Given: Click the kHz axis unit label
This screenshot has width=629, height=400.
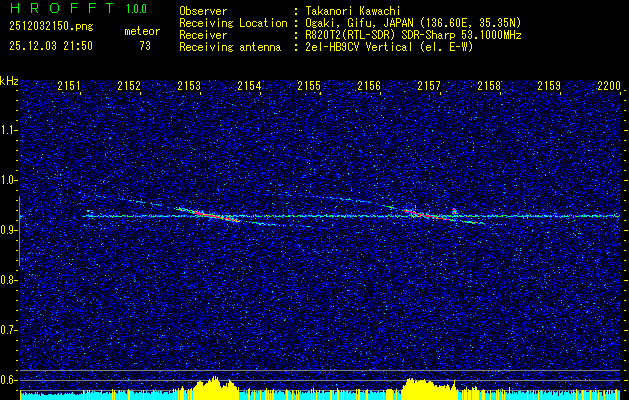Looking at the screenshot, I should [9, 81].
